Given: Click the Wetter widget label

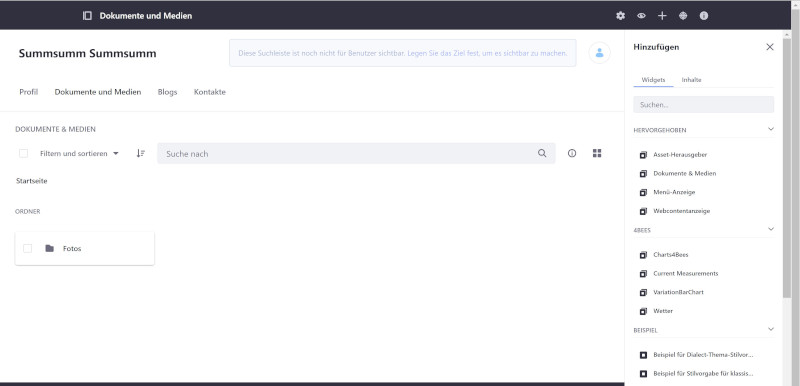Looking at the screenshot, I should pos(663,311).
